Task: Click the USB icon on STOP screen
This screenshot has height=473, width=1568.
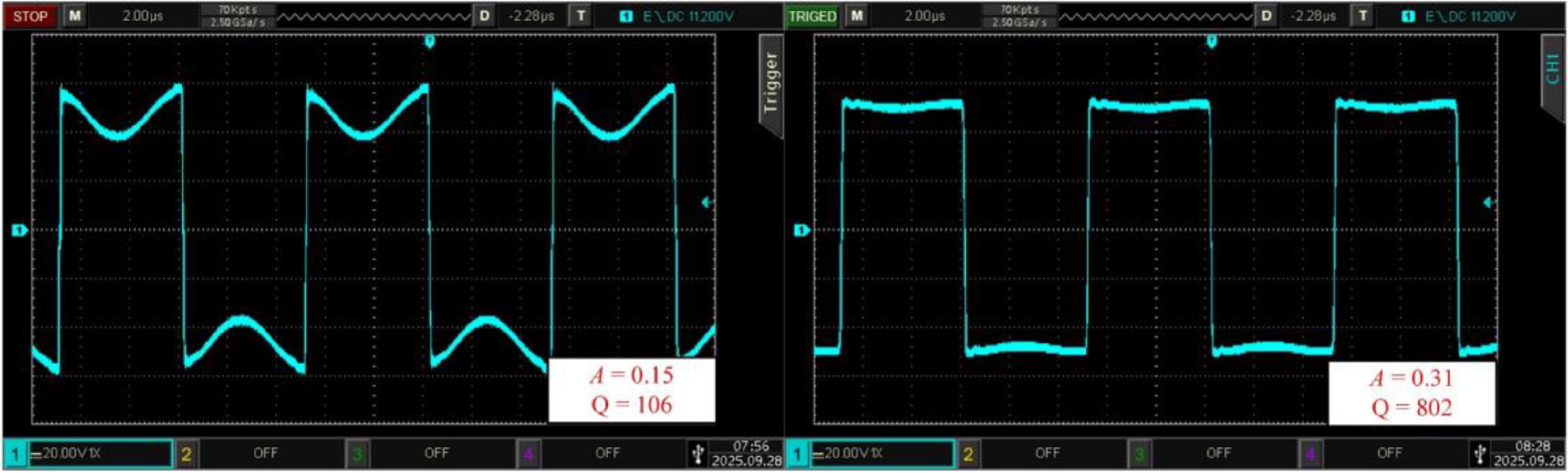Action: 698,454
